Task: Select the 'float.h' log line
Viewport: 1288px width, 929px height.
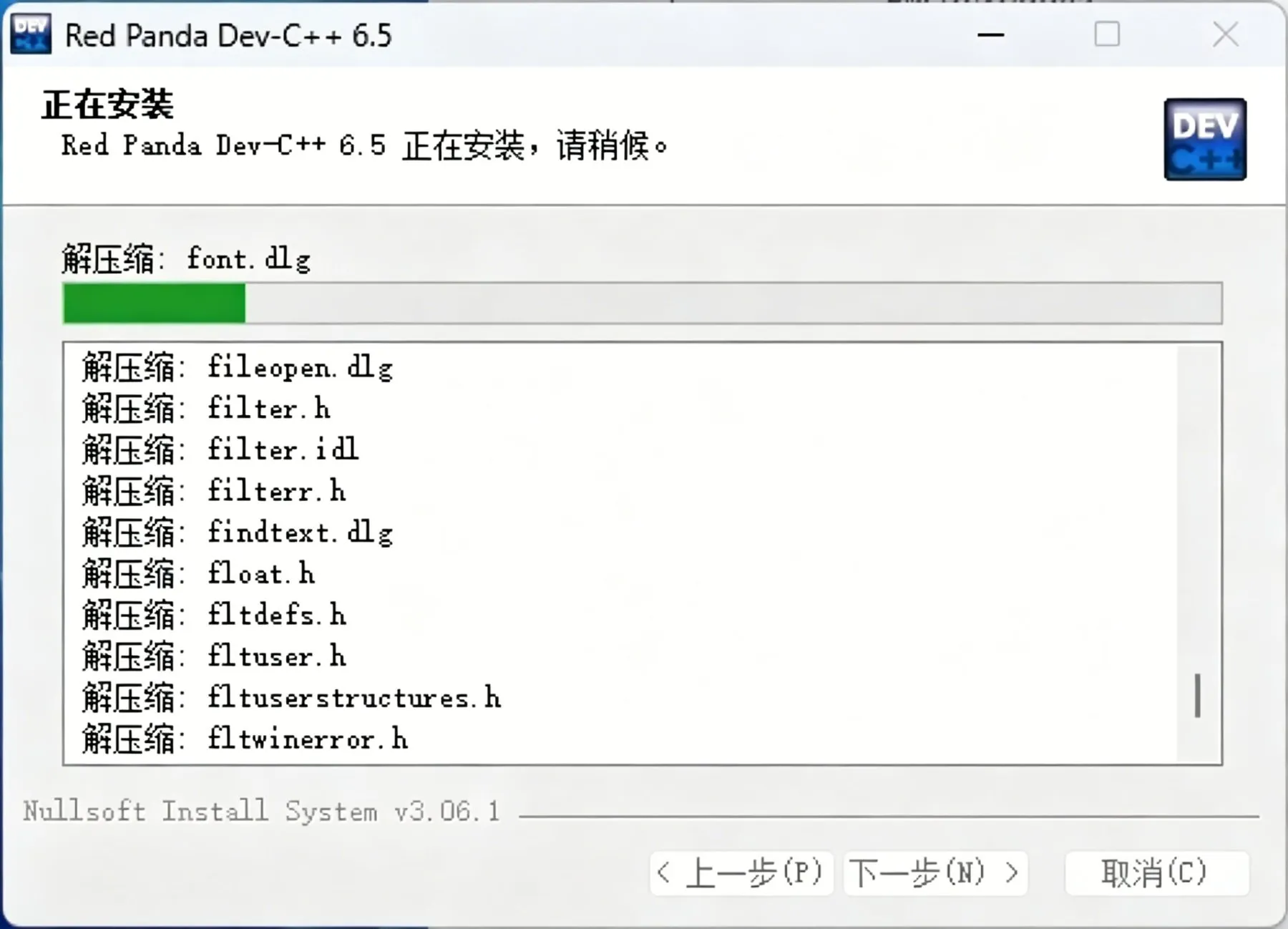Action: (x=198, y=574)
